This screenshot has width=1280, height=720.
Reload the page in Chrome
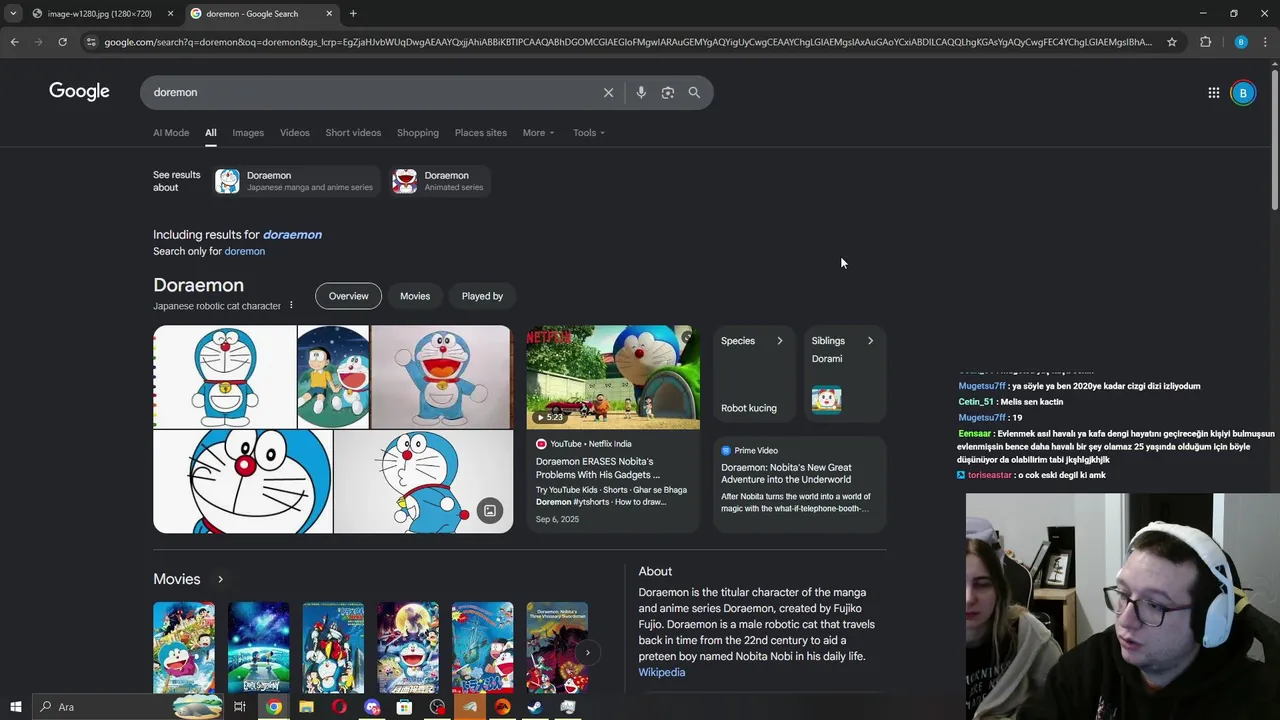click(62, 42)
